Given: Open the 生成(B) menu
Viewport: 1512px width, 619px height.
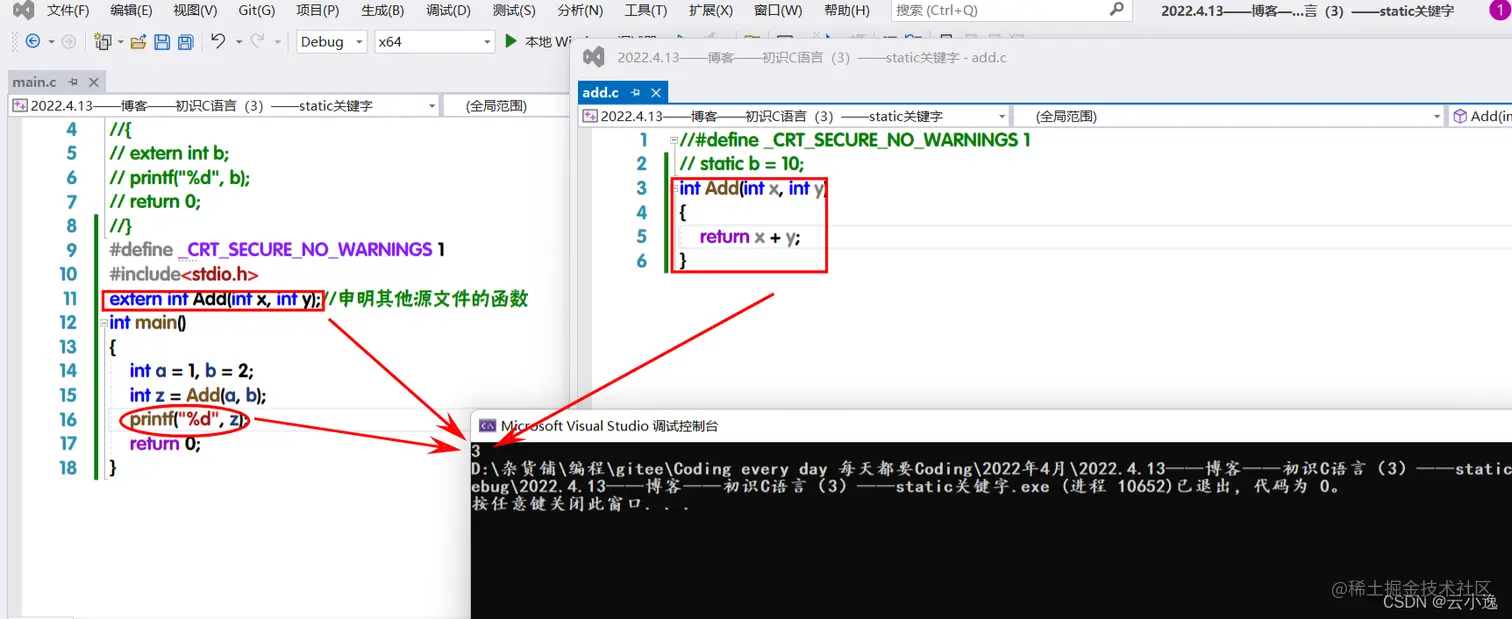Looking at the screenshot, I should pos(382,10).
